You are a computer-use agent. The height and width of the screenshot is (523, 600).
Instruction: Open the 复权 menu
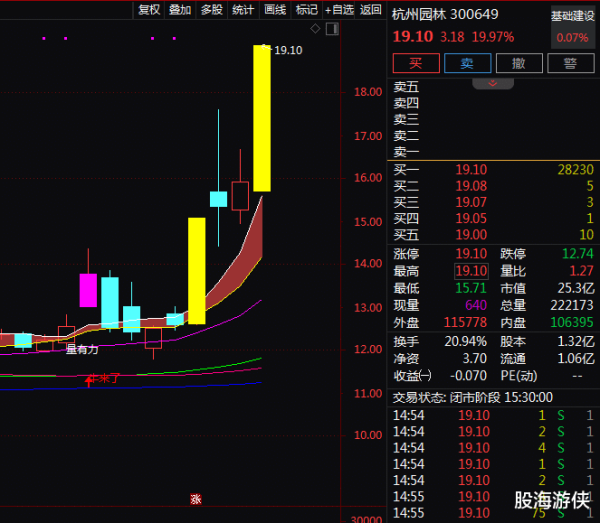pyautogui.click(x=149, y=10)
